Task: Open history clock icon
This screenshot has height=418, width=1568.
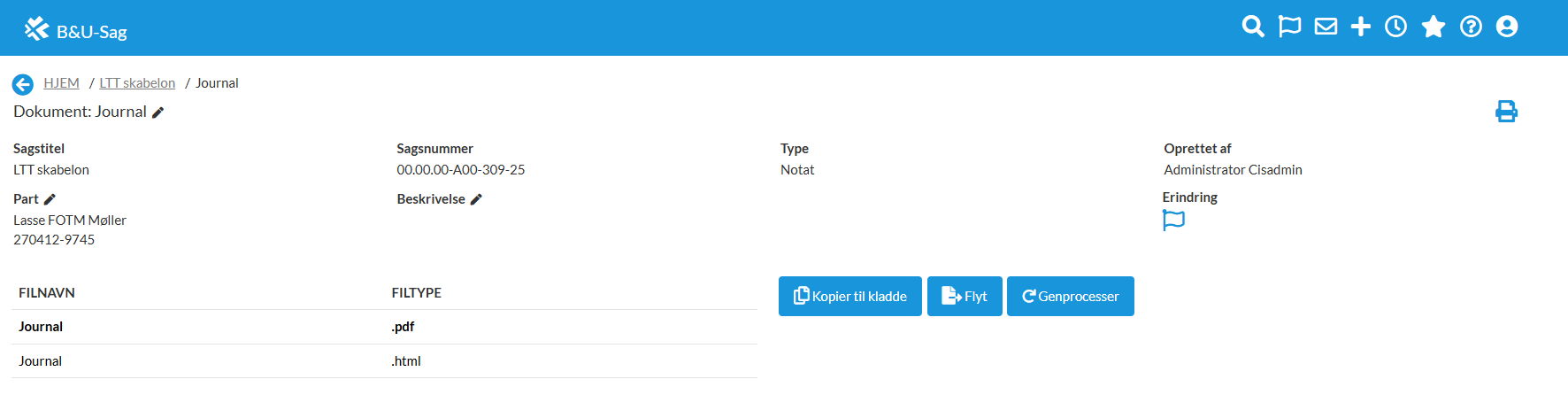Action: tap(1396, 27)
